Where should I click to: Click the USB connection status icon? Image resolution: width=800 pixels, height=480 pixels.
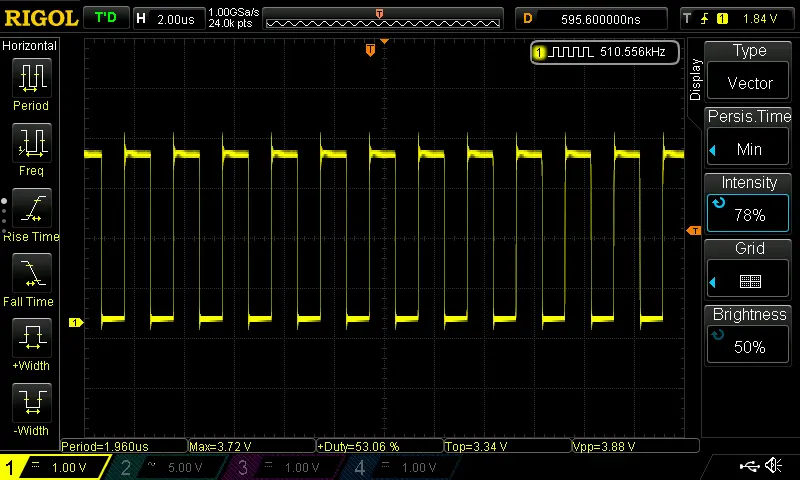(748, 466)
